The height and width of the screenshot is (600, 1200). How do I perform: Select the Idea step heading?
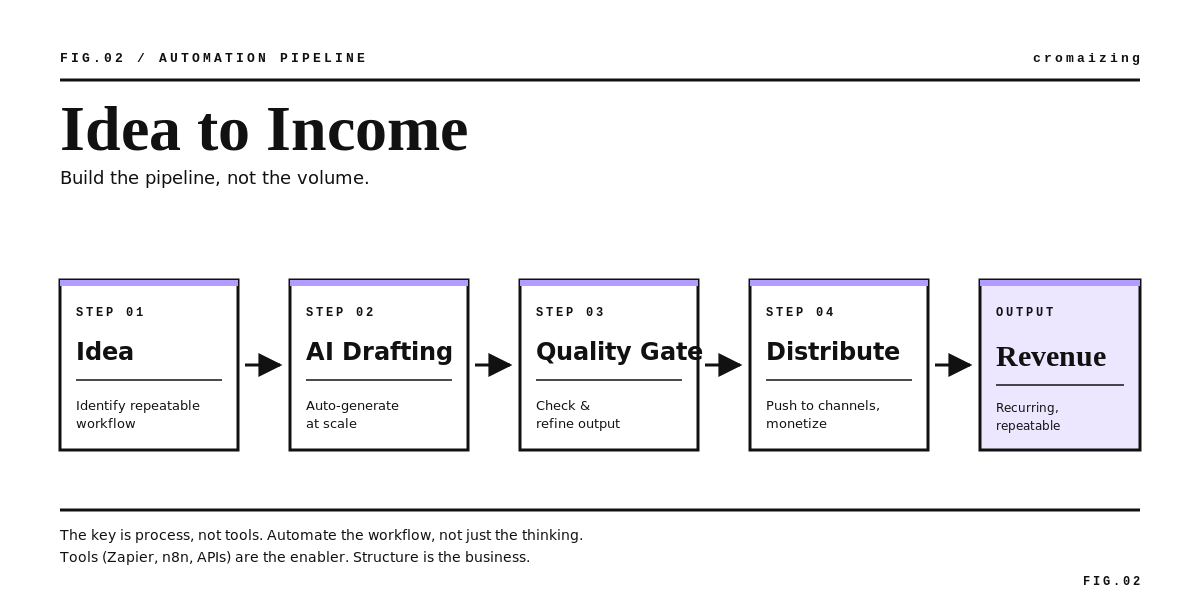[x=105, y=352]
